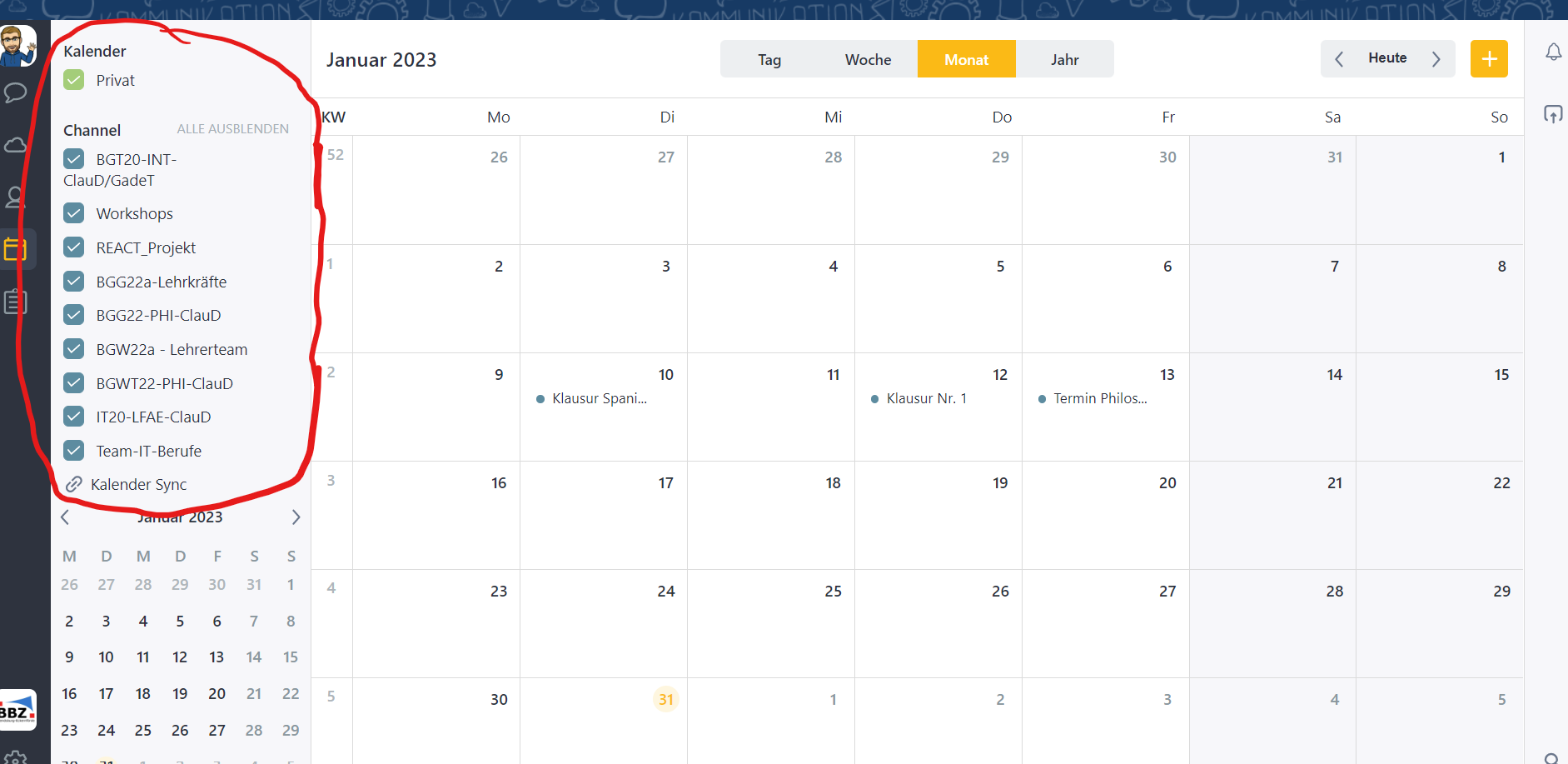Disable the REACT_Projekt channel checkbox

(x=74, y=247)
